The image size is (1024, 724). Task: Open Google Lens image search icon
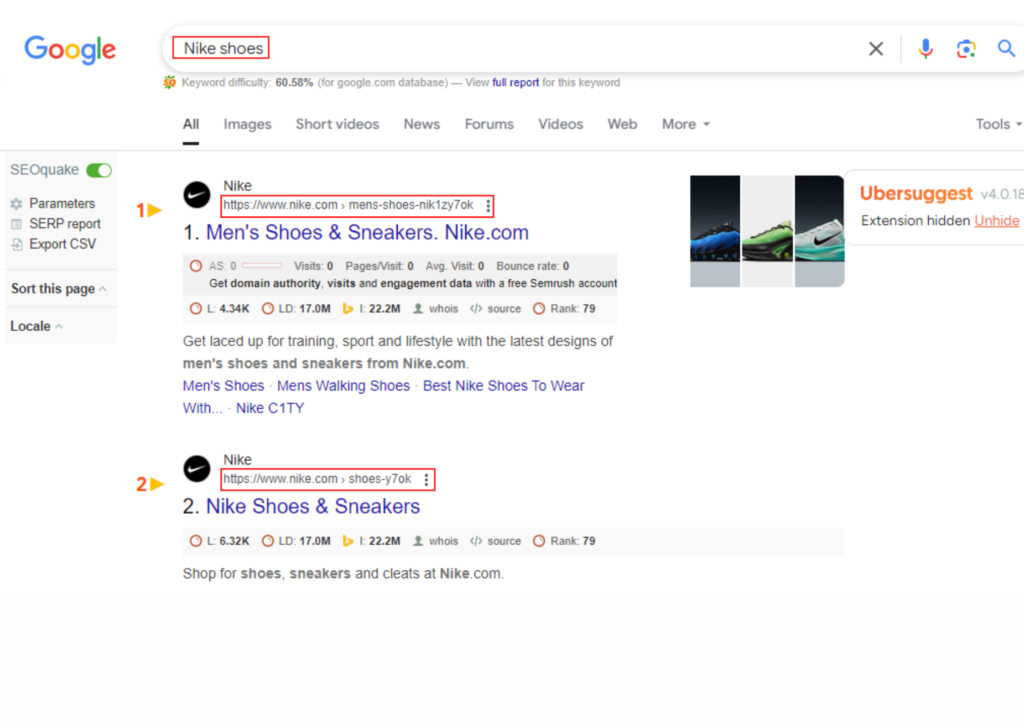coord(965,49)
